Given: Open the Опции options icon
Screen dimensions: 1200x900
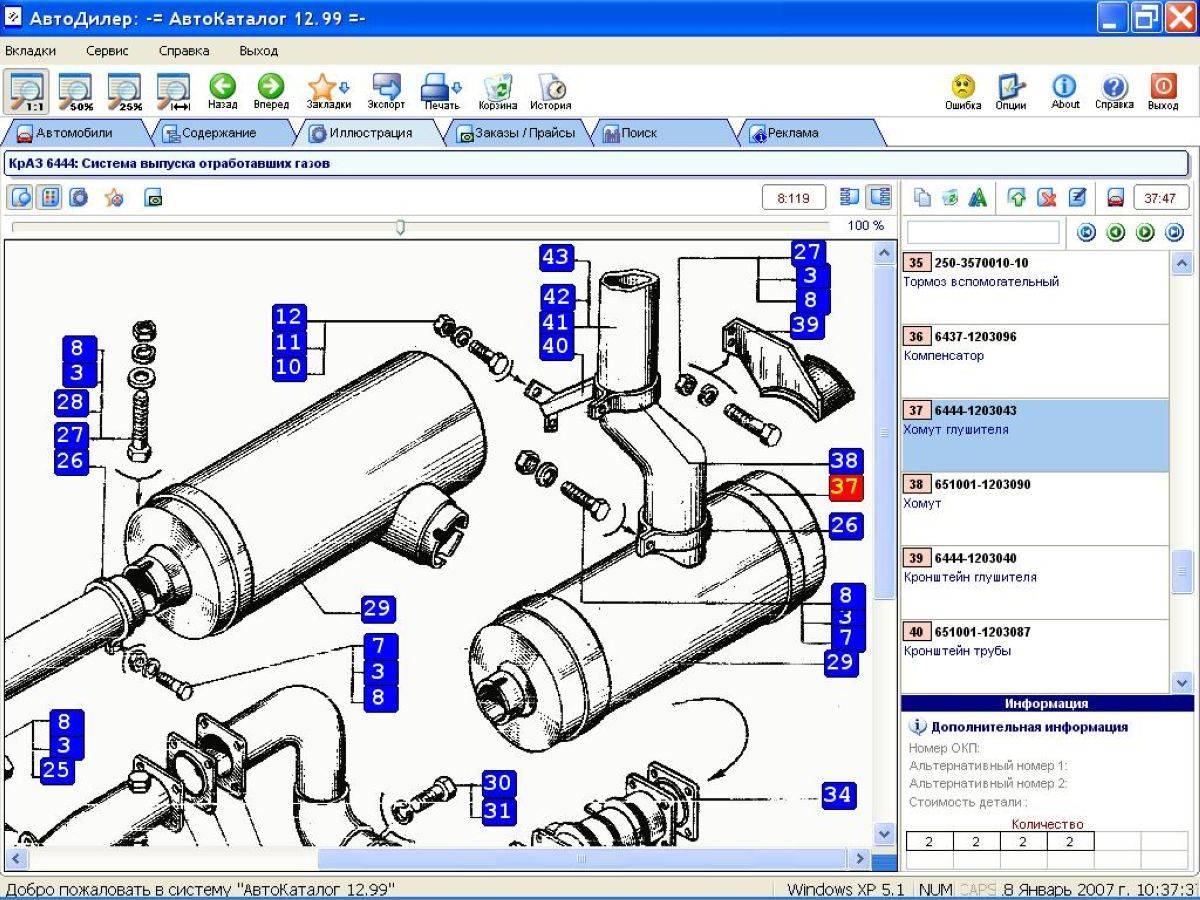Looking at the screenshot, I should (1011, 91).
